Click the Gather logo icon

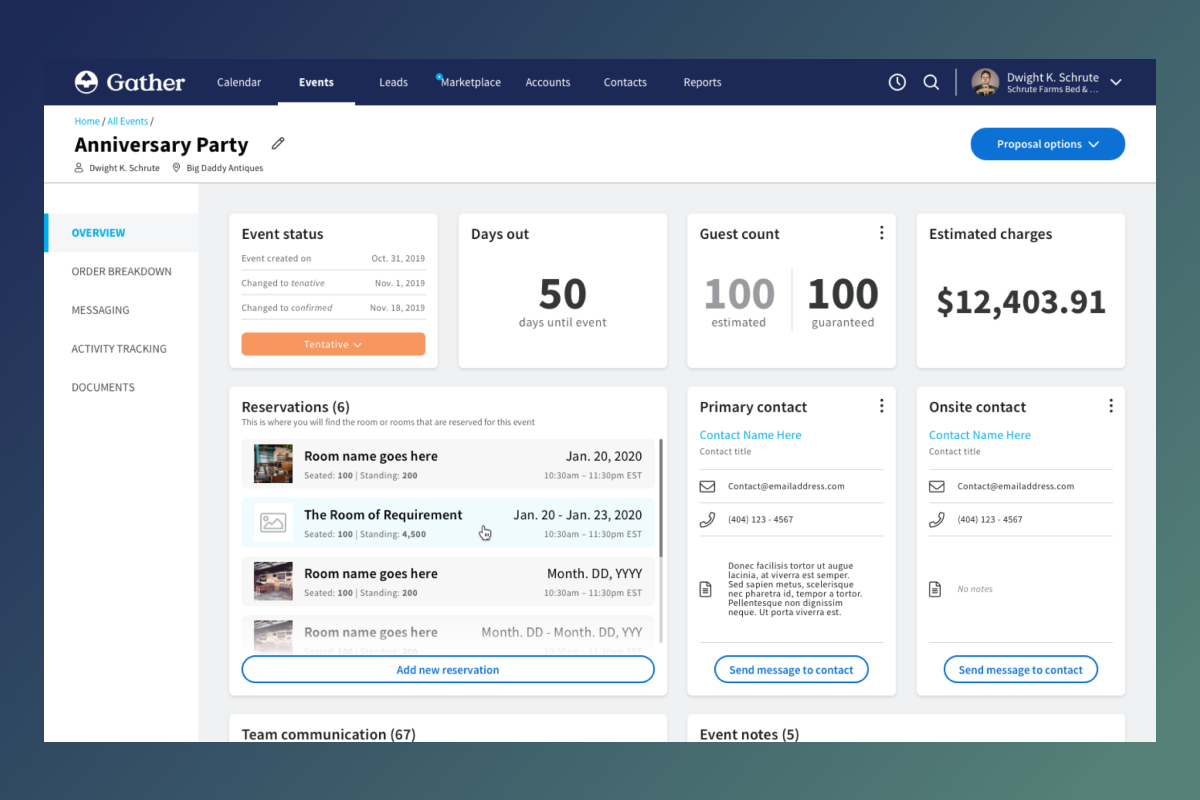(87, 82)
